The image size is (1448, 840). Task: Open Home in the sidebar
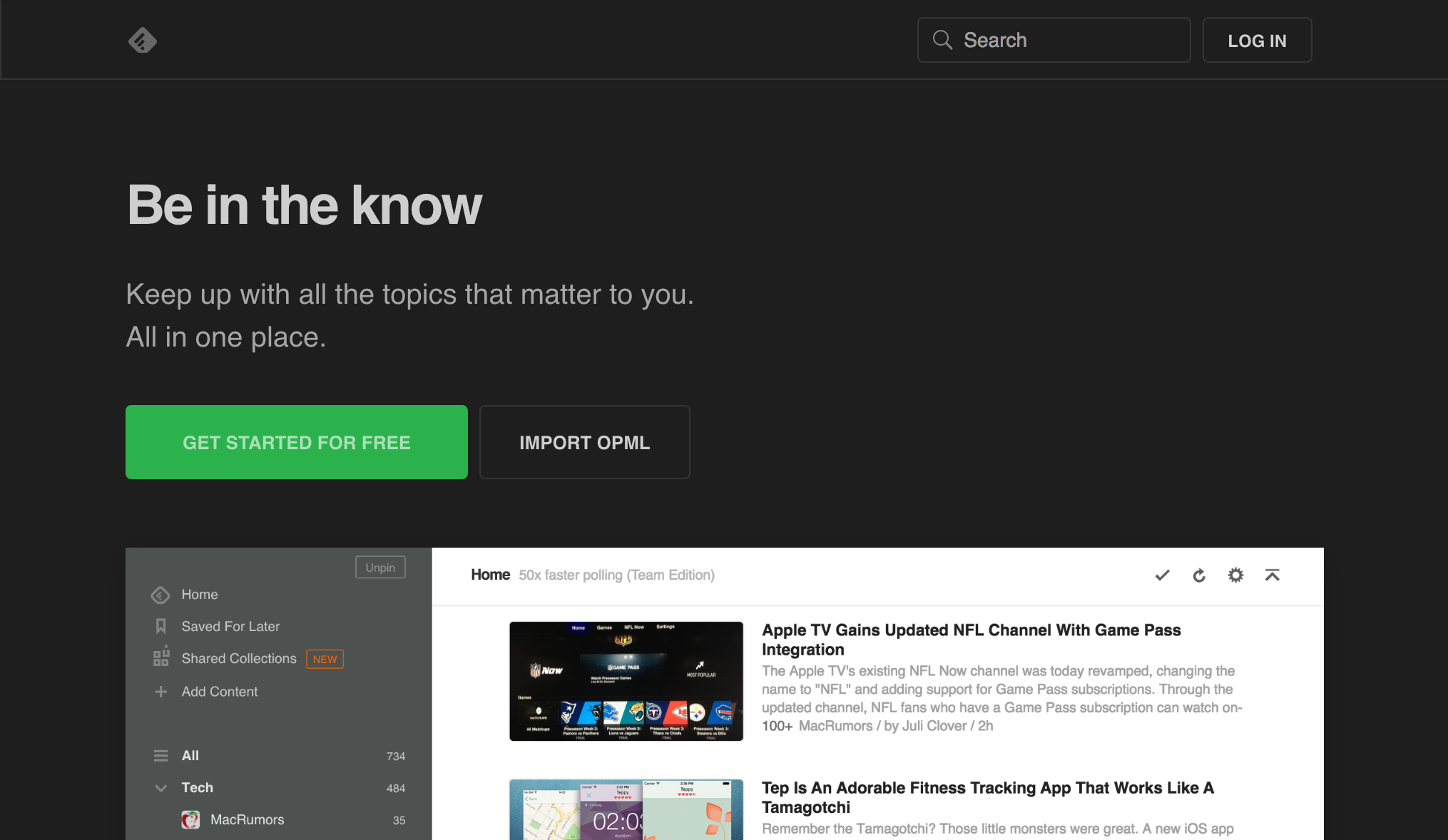click(200, 595)
